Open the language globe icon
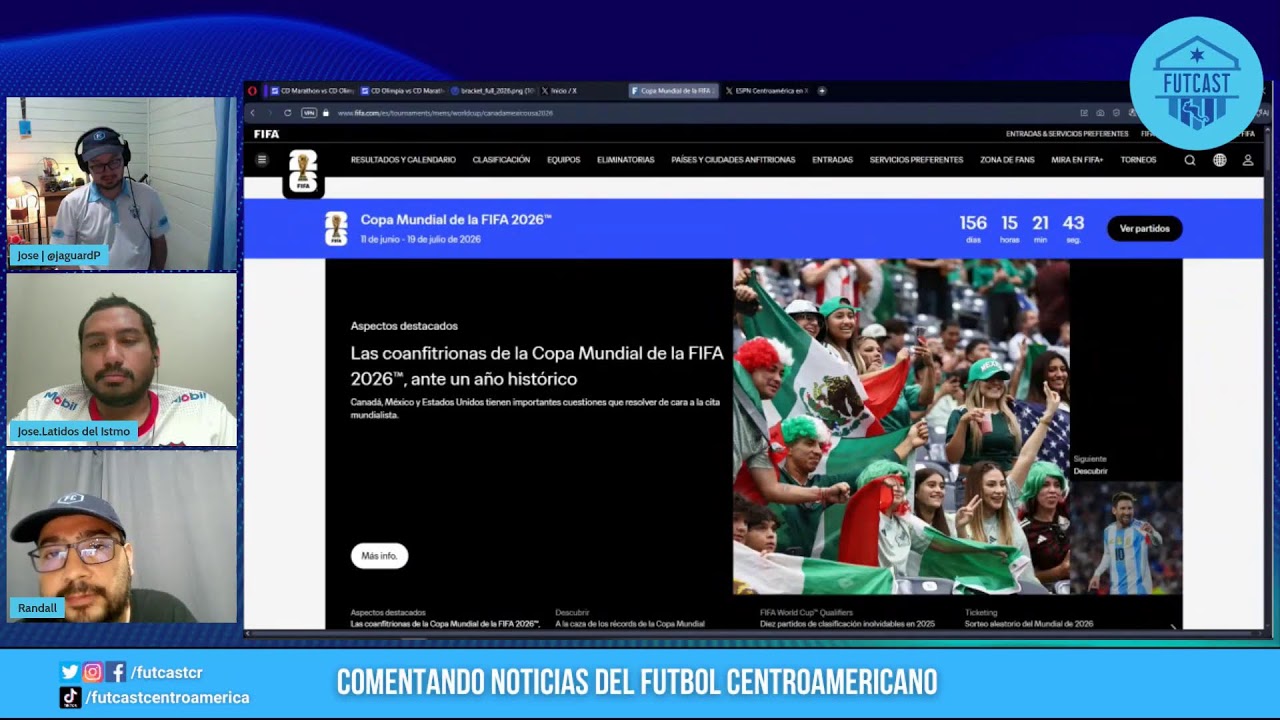This screenshot has height=720, width=1280. 1219,160
